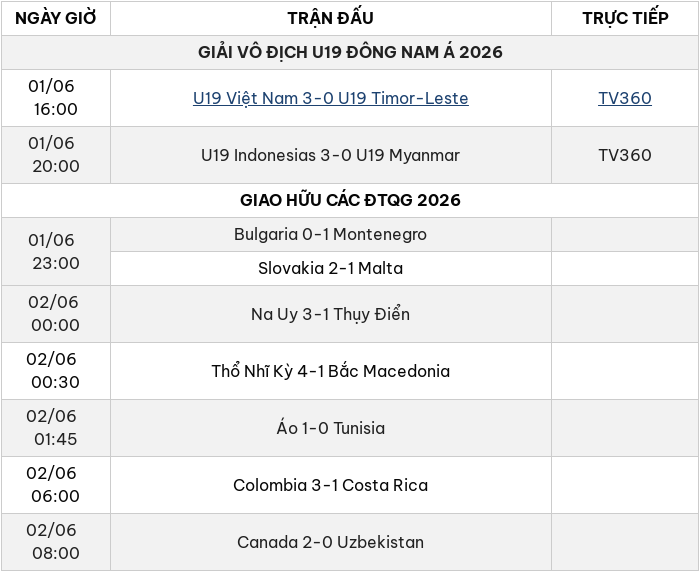This screenshot has width=700, height=572.
Task: Click the TRẬN ĐẤU column header
Action: coord(330,18)
